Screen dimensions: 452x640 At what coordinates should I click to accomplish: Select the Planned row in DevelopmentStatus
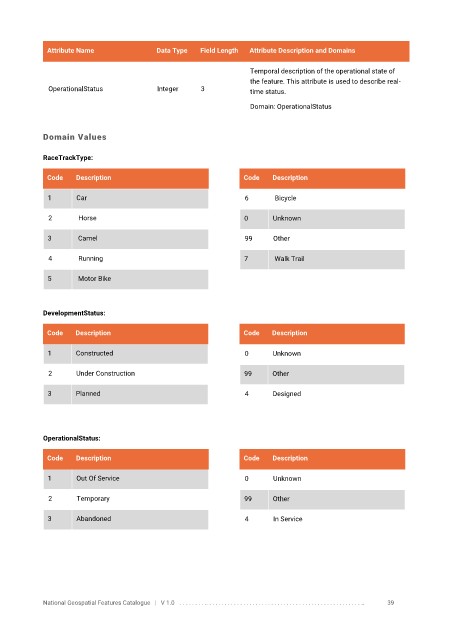point(126,394)
